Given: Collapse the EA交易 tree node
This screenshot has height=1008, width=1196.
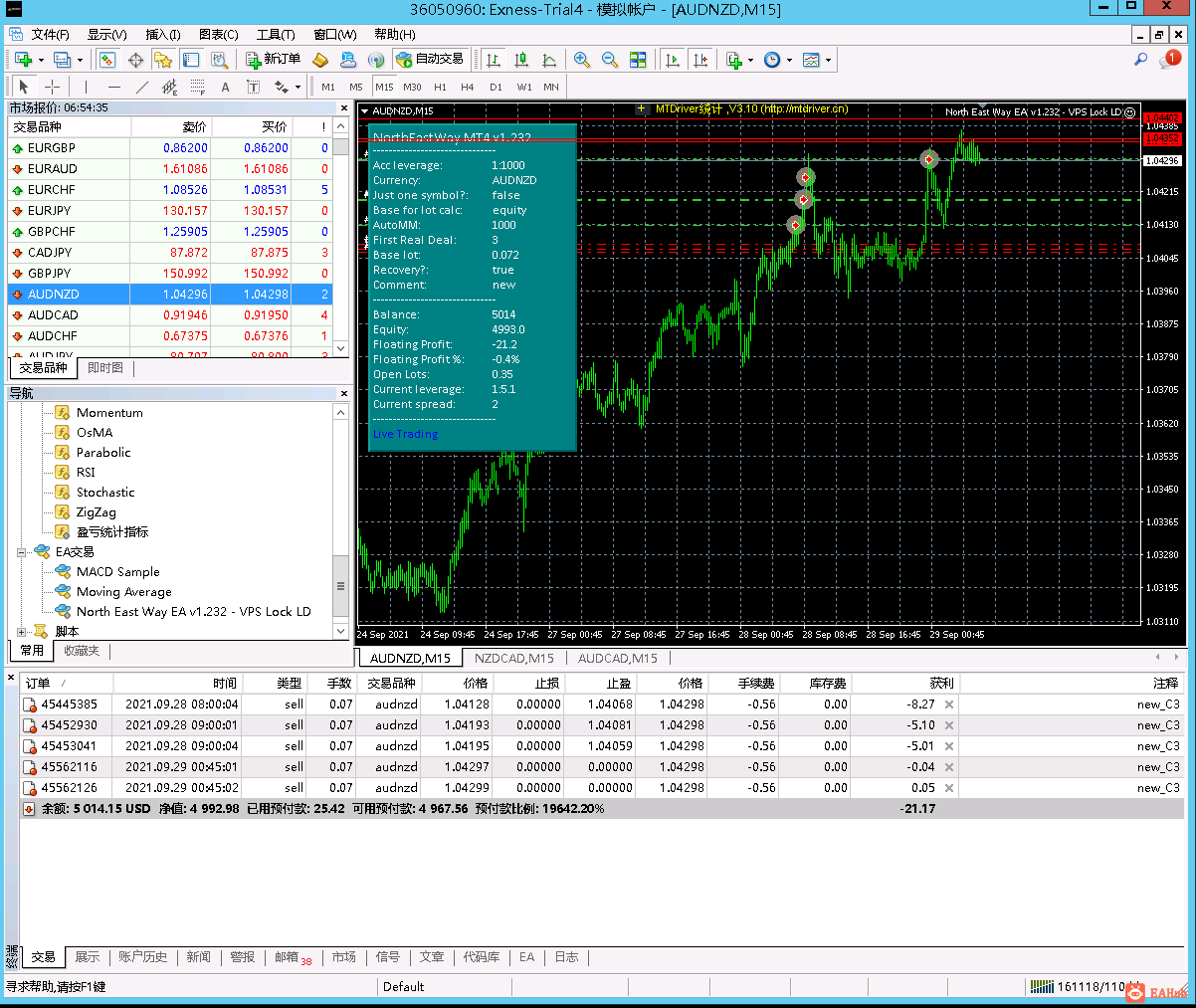Looking at the screenshot, I should pyautogui.click(x=22, y=551).
